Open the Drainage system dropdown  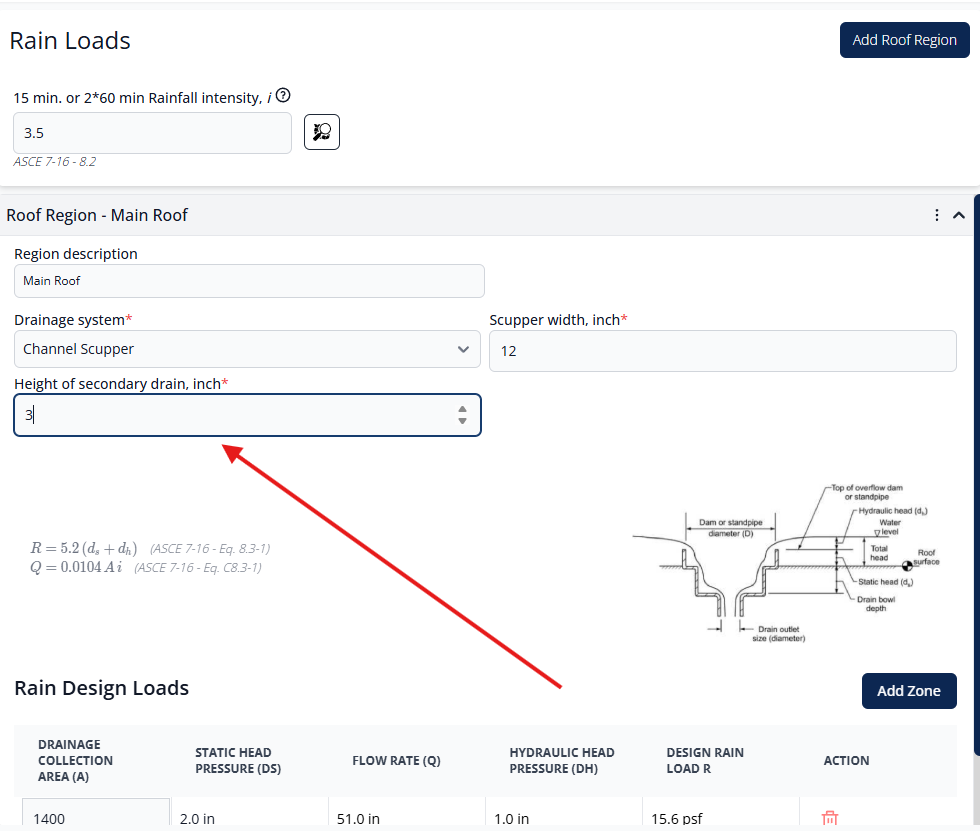[x=248, y=349]
